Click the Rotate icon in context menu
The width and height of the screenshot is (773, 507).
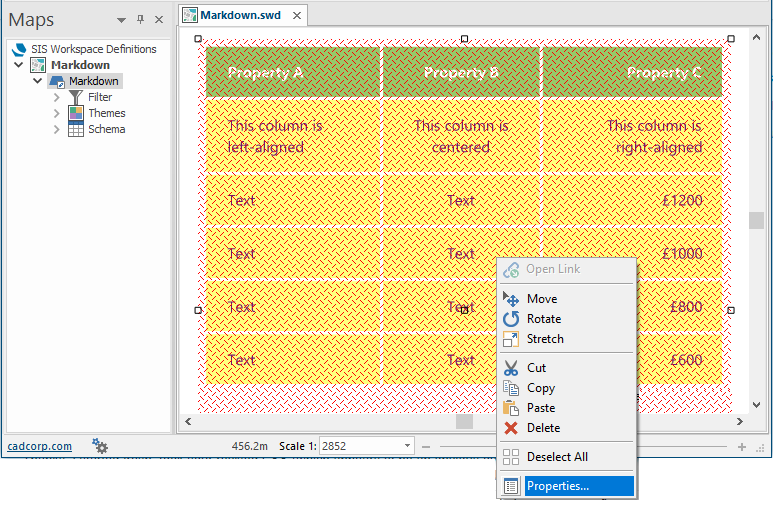pos(511,319)
